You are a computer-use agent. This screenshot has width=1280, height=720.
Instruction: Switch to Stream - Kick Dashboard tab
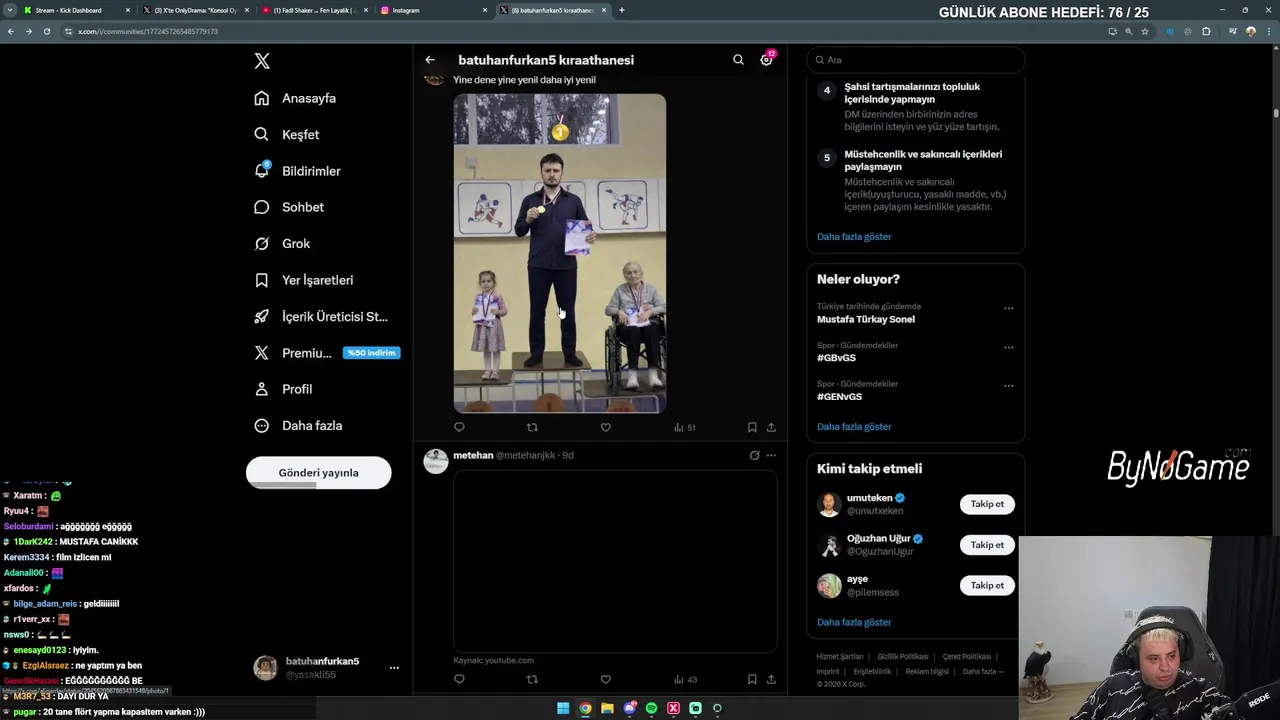point(76,10)
